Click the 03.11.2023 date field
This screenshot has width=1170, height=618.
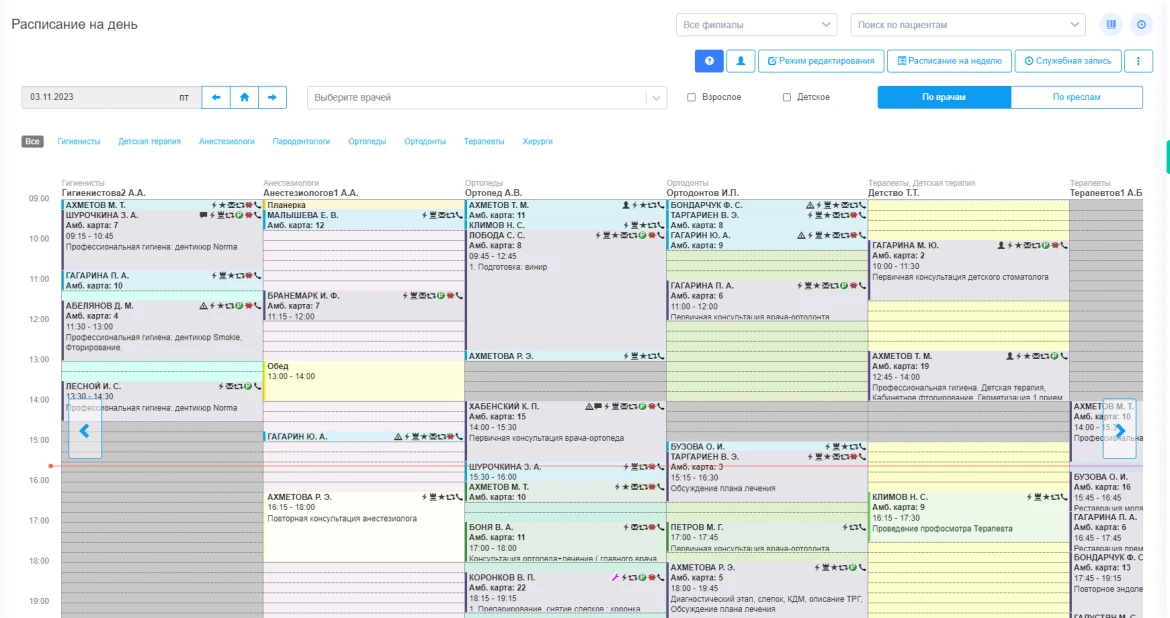coord(100,97)
